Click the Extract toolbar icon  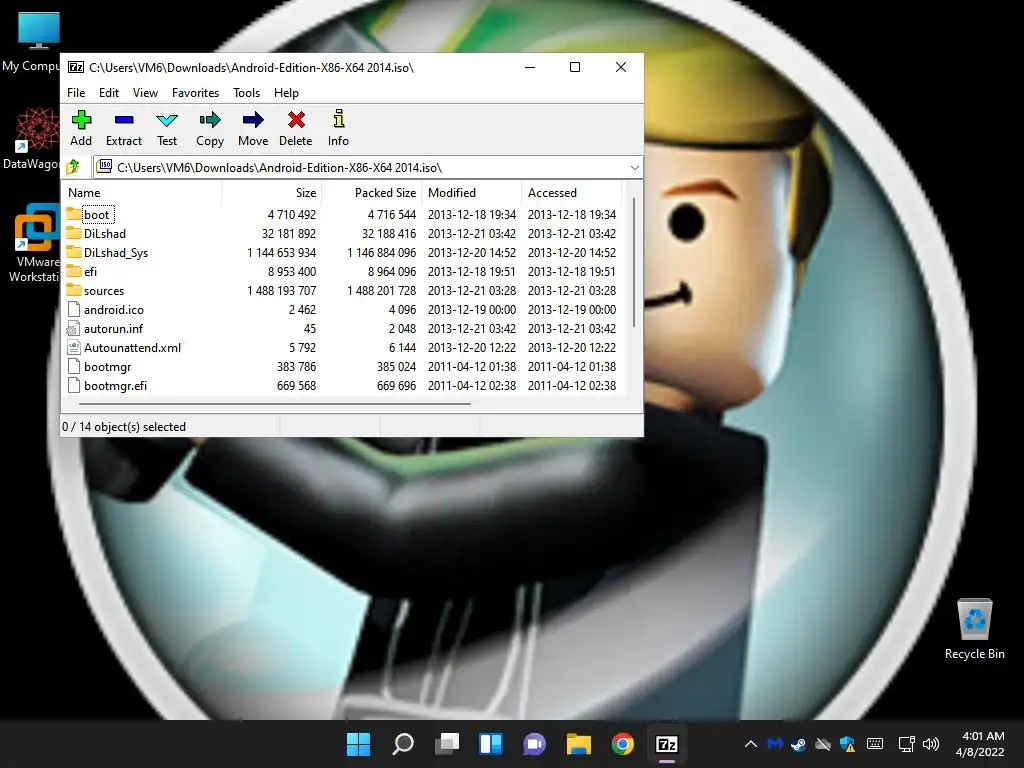(x=123, y=128)
